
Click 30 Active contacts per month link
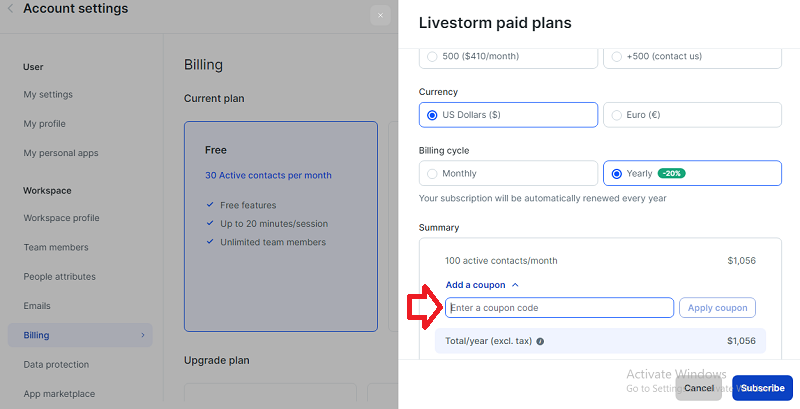[x=268, y=175]
